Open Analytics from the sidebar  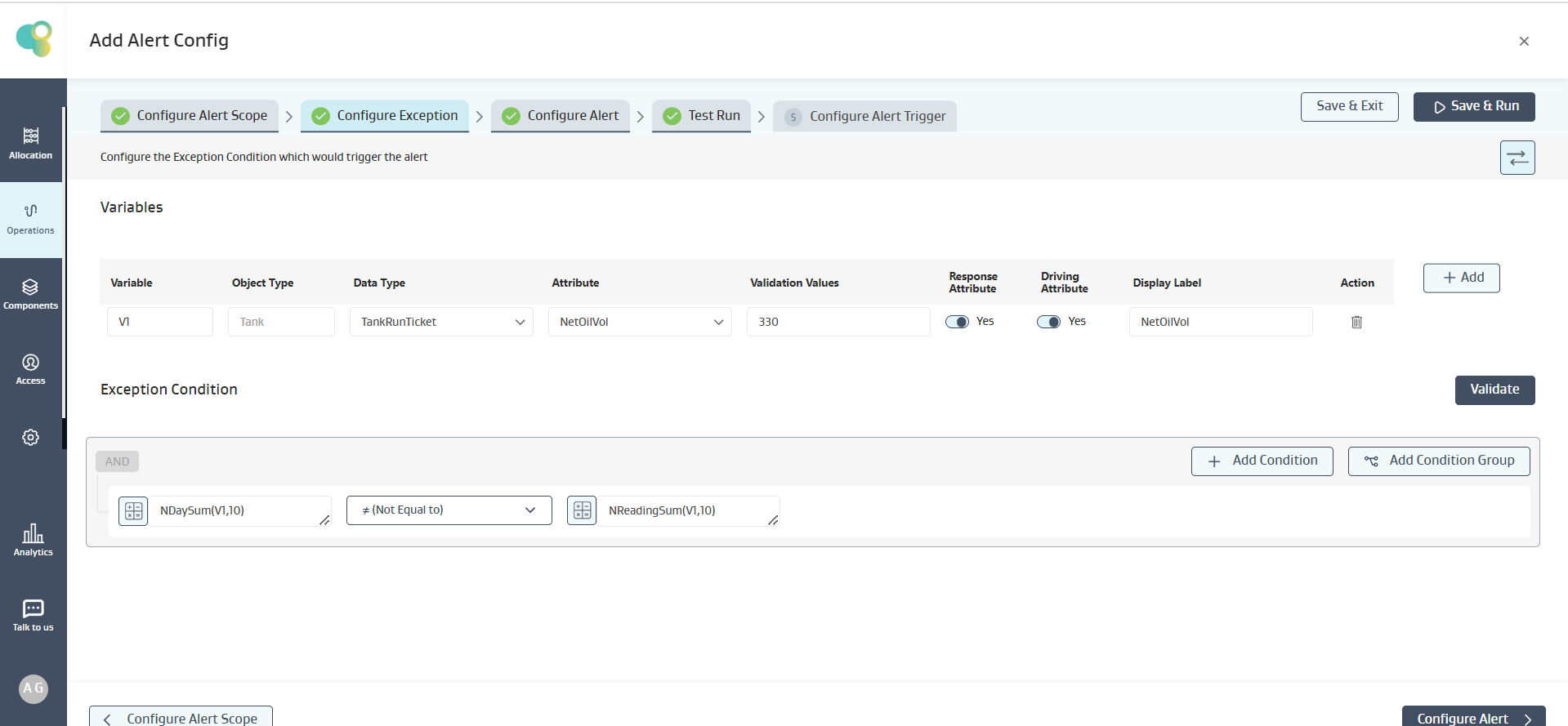pos(33,540)
